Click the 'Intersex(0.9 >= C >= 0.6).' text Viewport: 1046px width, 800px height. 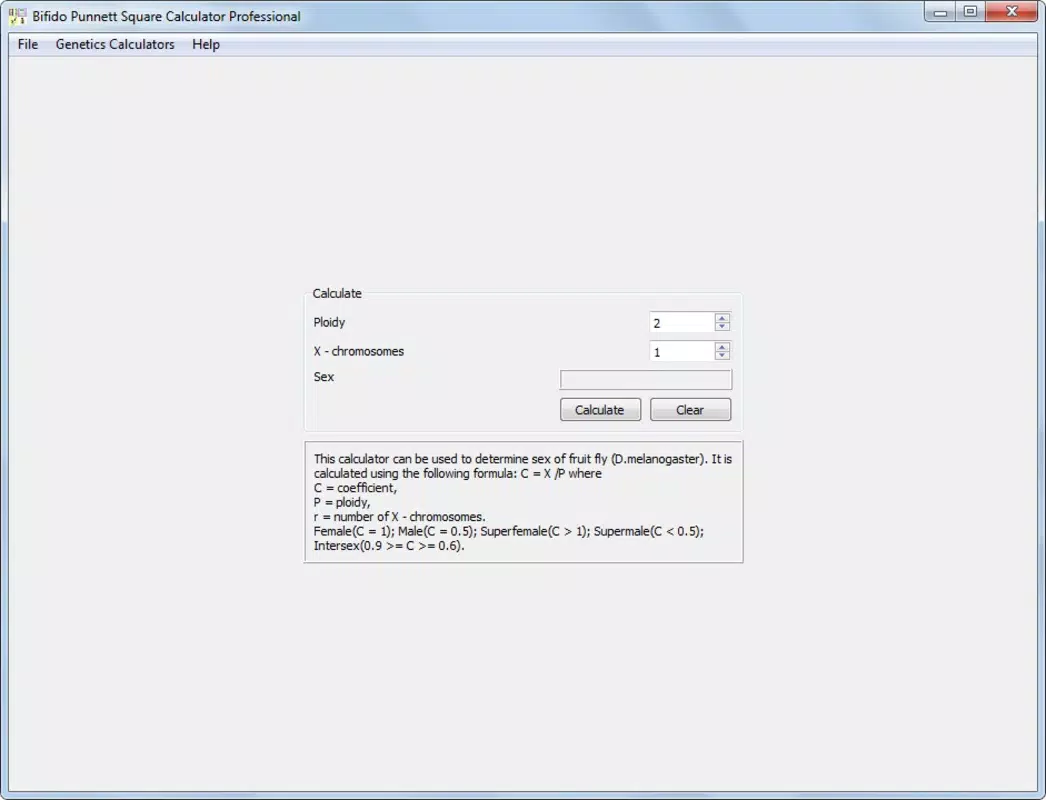(x=389, y=546)
